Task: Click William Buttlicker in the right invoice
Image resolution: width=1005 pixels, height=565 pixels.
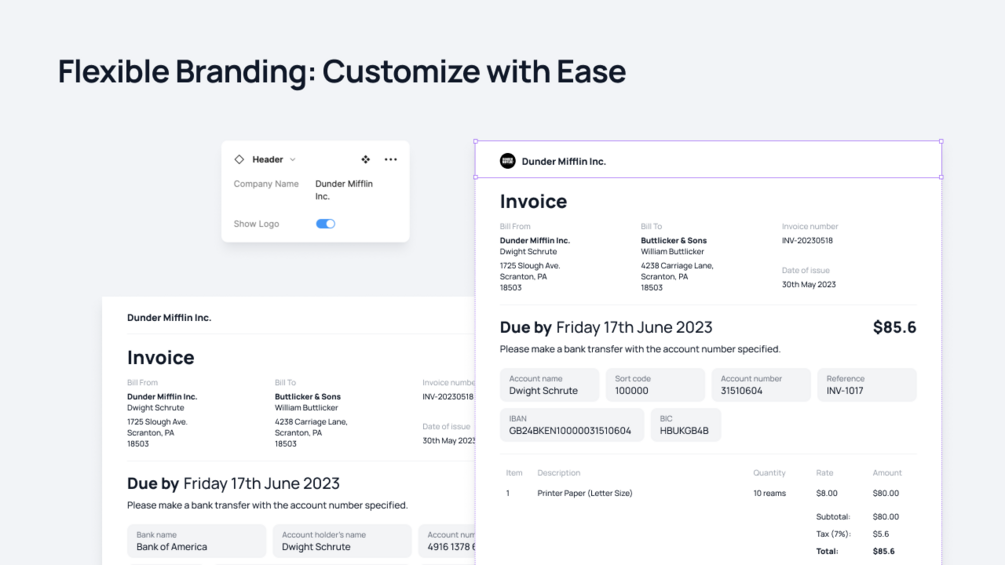Action: [x=672, y=252]
